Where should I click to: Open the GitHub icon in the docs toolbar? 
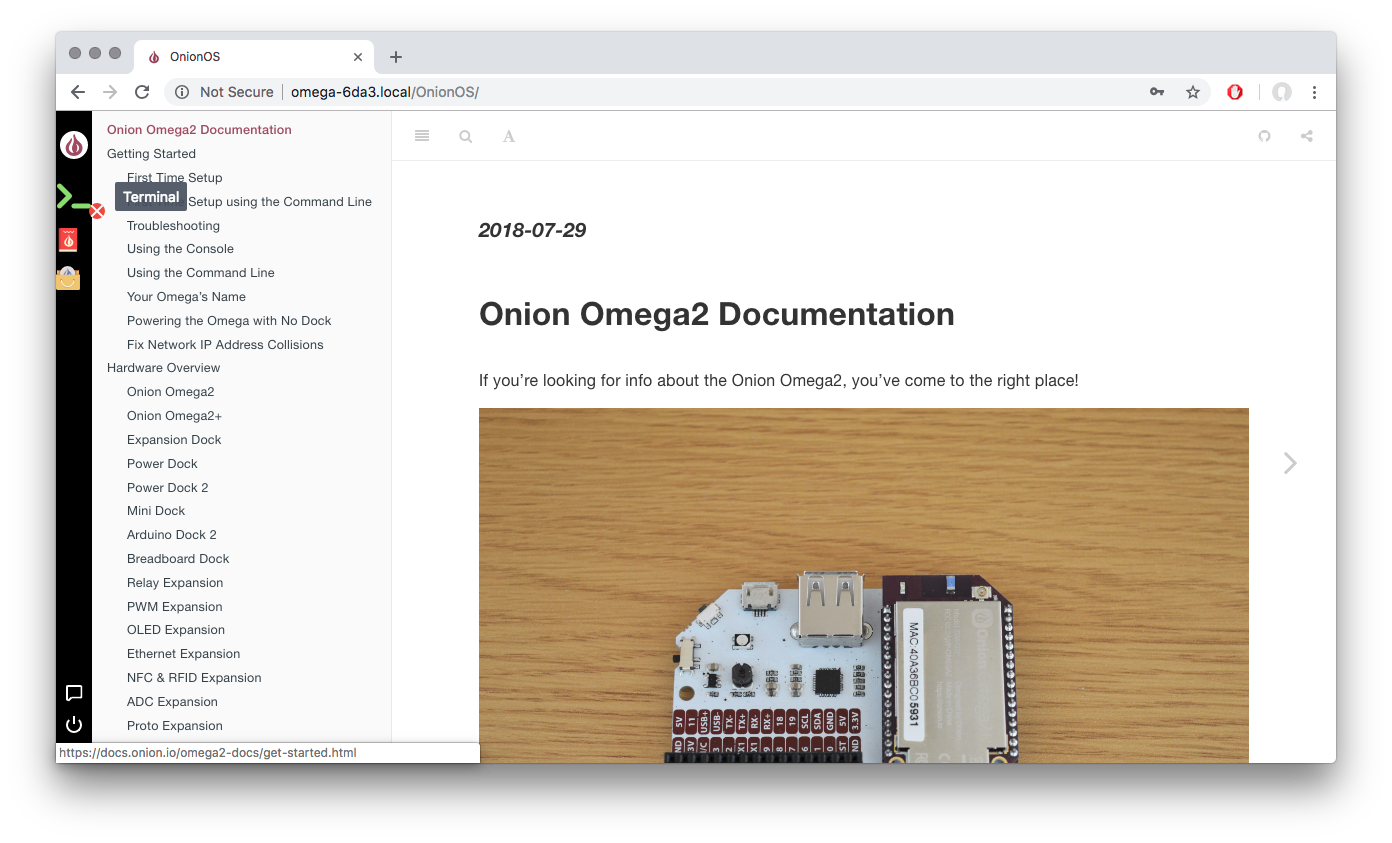1264,136
